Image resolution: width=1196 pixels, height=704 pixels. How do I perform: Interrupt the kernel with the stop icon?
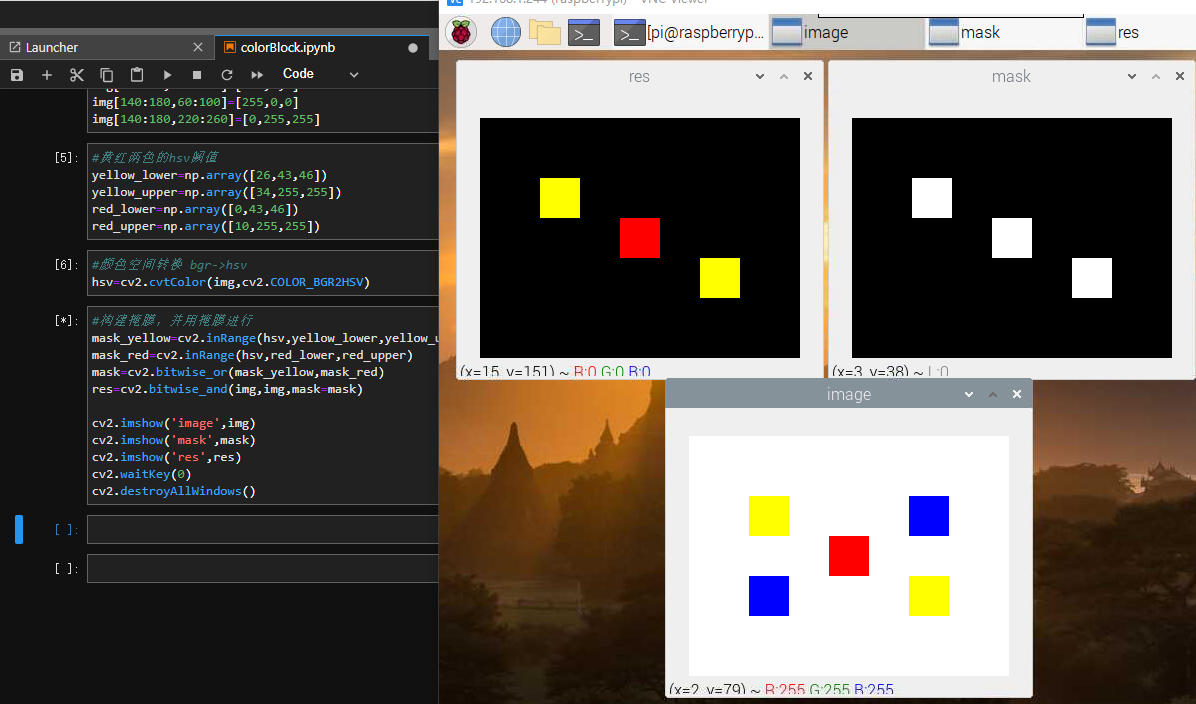(197, 75)
